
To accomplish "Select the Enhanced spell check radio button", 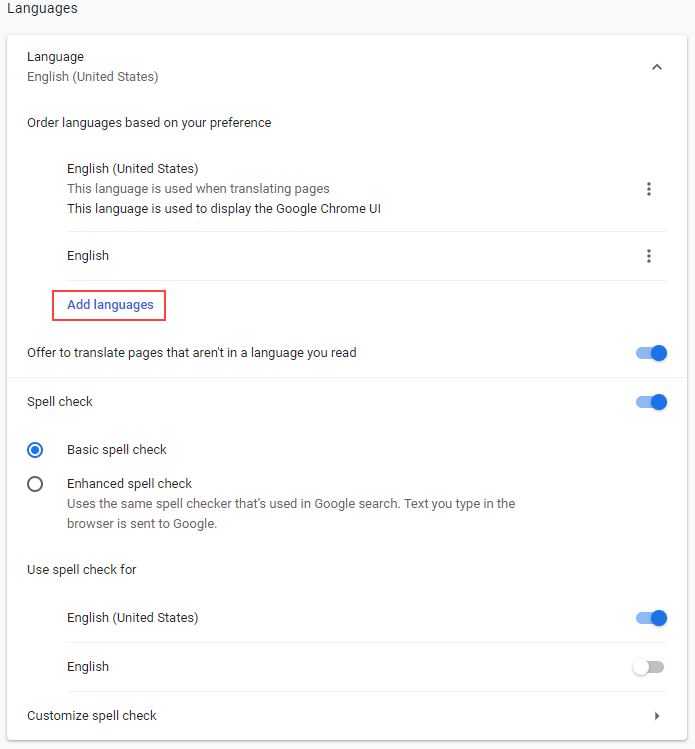I will (x=36, y=484).
